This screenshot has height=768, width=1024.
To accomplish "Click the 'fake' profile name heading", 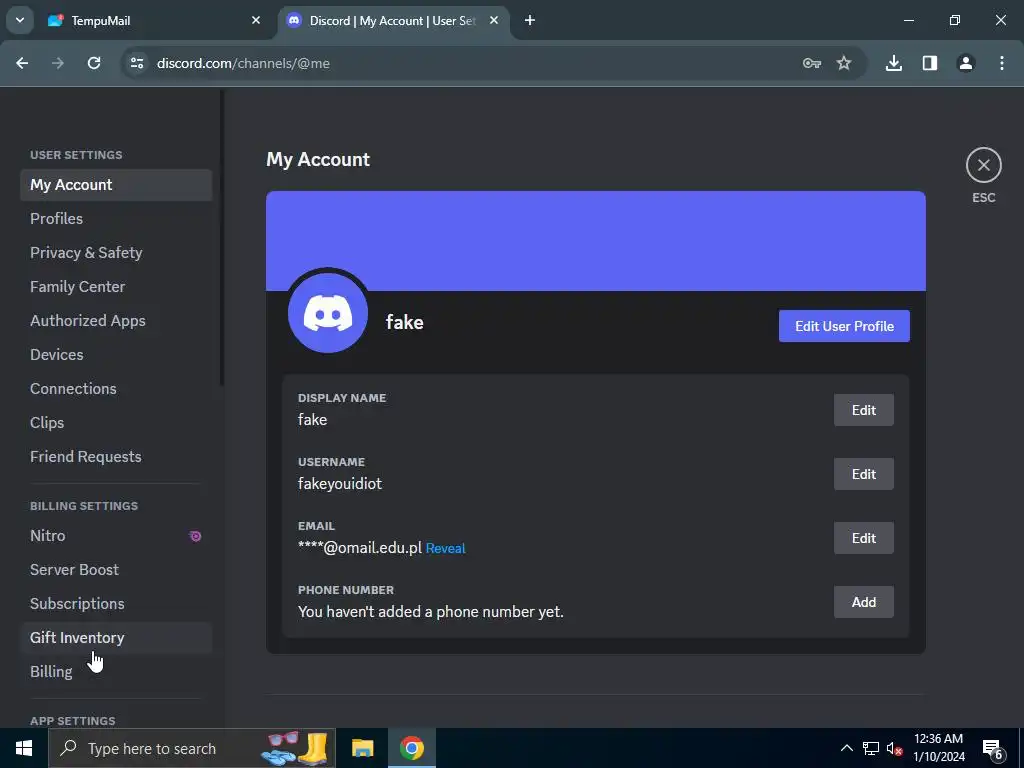I will [404, 322].
